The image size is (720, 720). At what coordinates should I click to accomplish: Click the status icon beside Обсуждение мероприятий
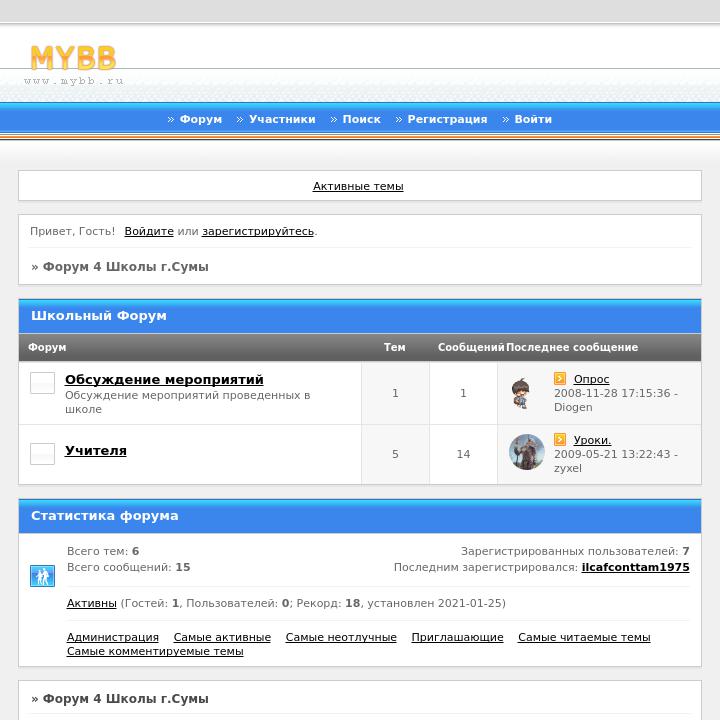[42, 383]
